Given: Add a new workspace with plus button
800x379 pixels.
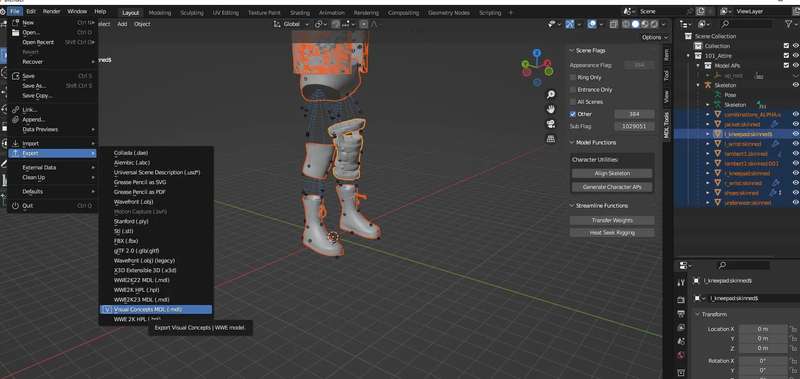Looking at the screenshot, I should click(x=510, y=13).
